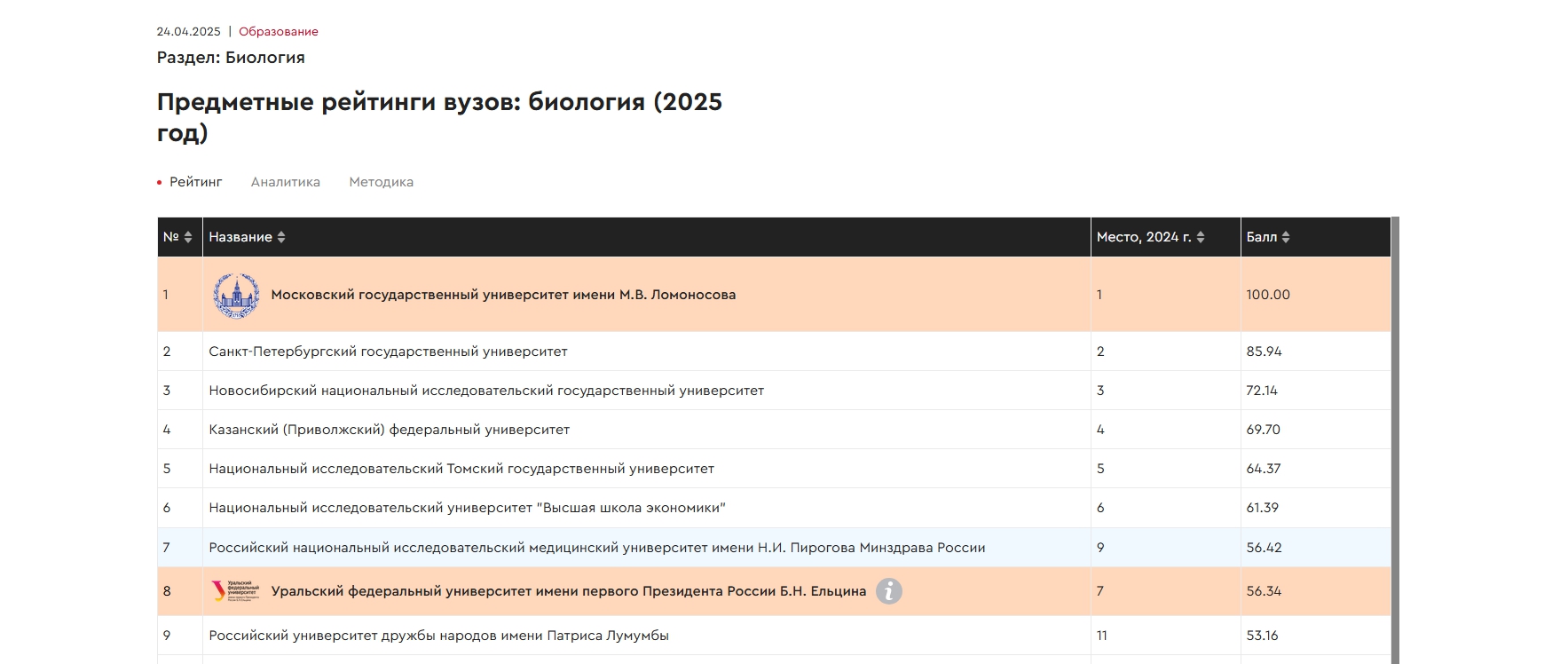The height and width of the screenshot is (664, 1568).
Task: Click the score value 85.94
Action: (1264, 352)
